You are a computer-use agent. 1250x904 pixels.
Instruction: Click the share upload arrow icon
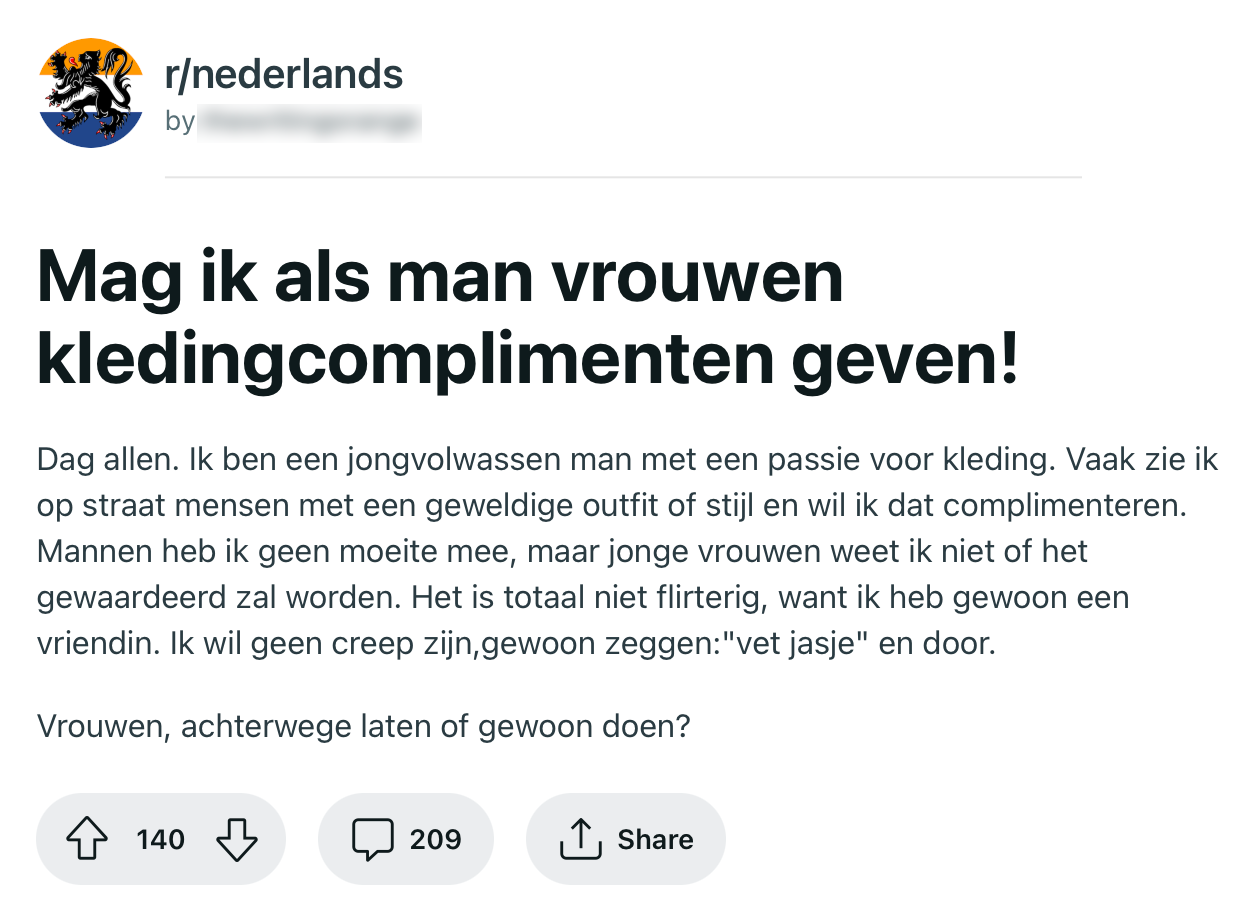pos(579,839)
